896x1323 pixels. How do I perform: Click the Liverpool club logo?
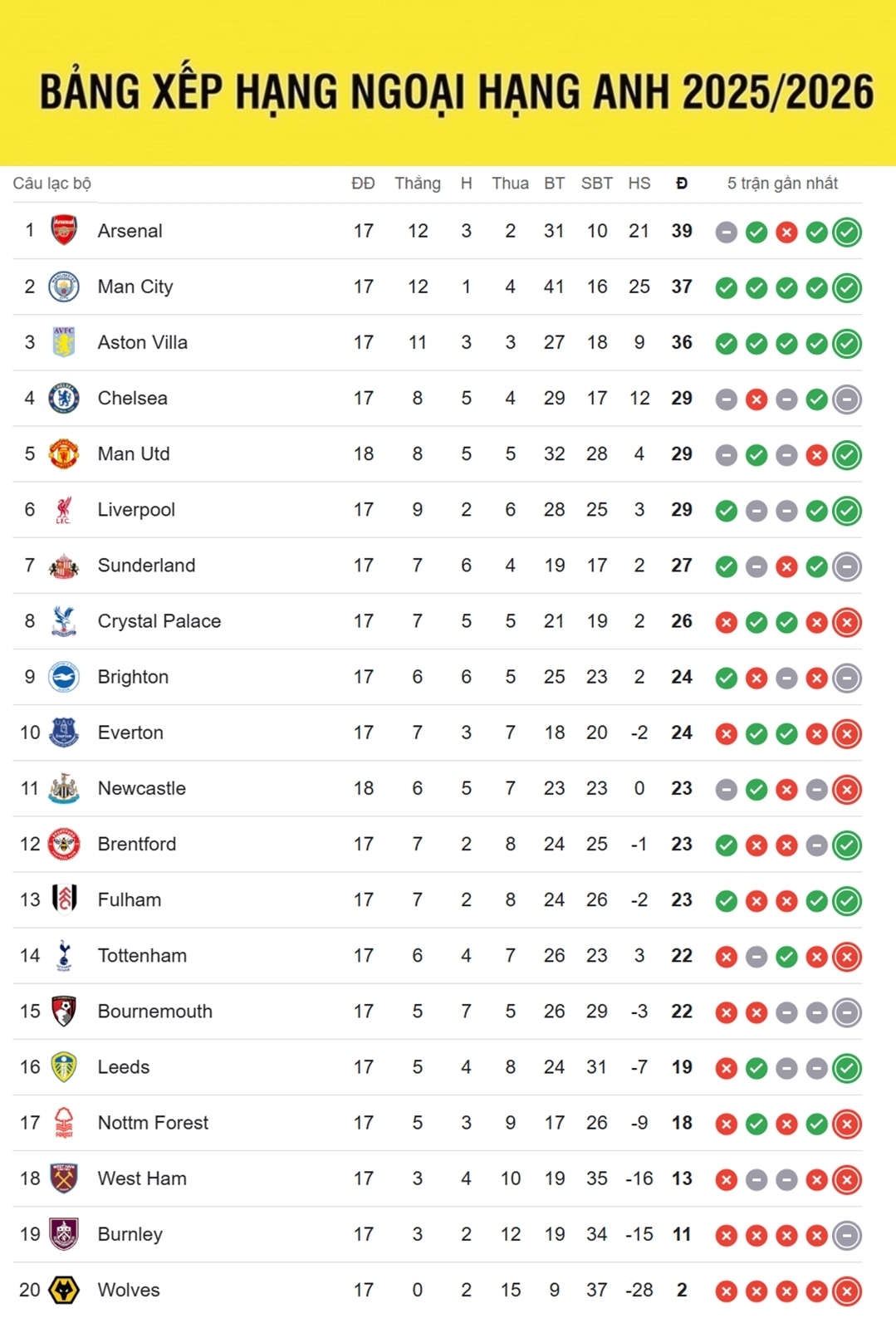(x=64, y=509)
